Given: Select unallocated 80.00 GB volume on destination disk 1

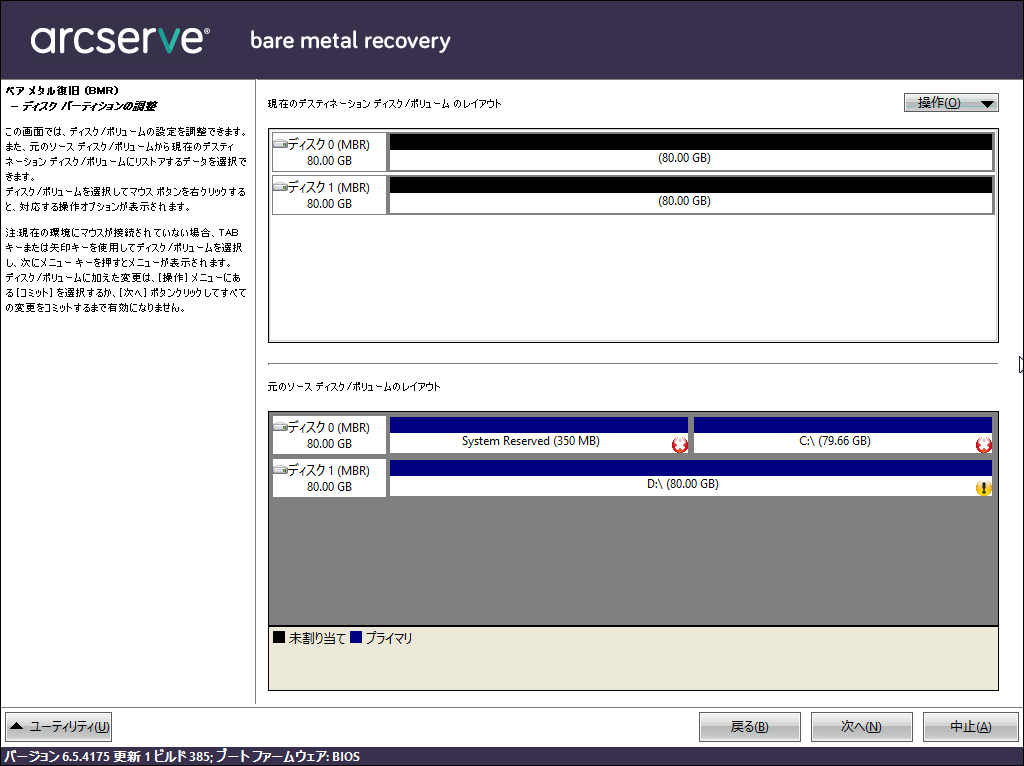Looking at the screenshot, I should pos(691,195).
